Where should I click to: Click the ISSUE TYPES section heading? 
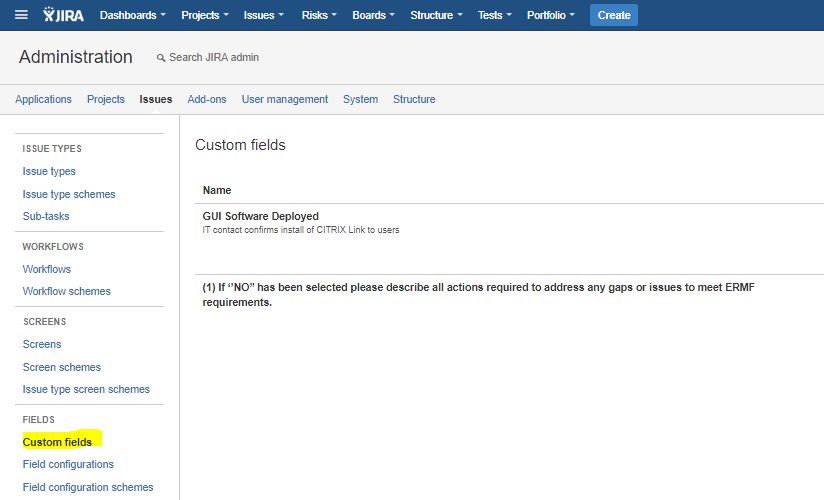tap(52, 149)
